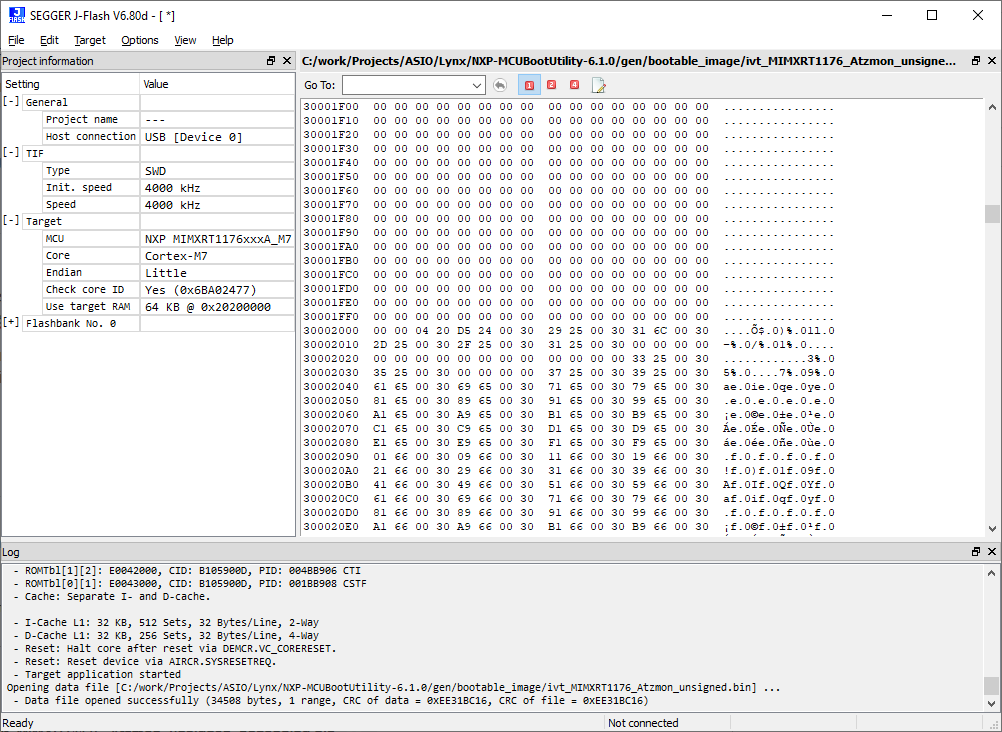Open the Target menu
Screen dimensions: 1002x732
pos(90,40)
